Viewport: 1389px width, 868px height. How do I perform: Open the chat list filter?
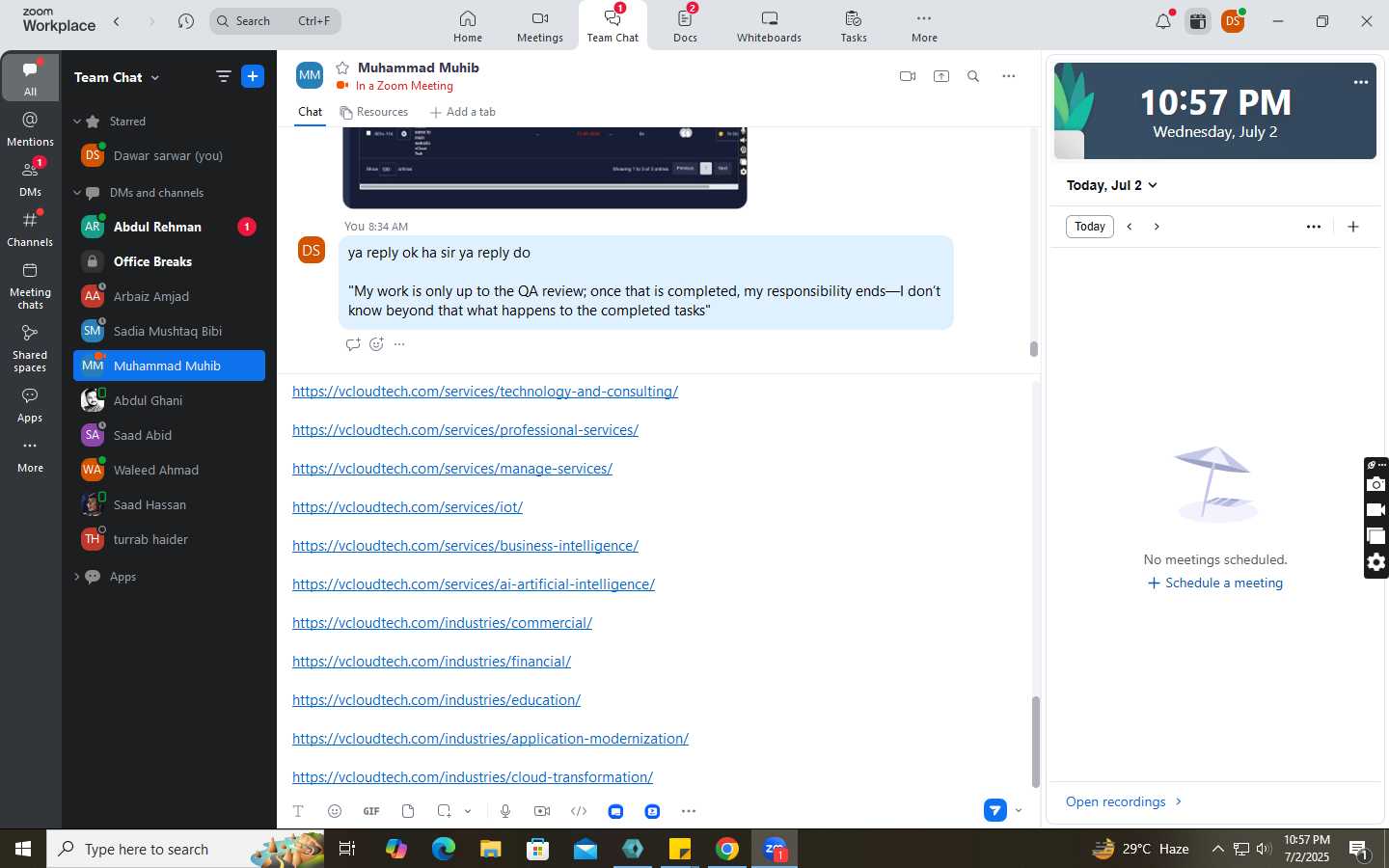tap(224, 76)
